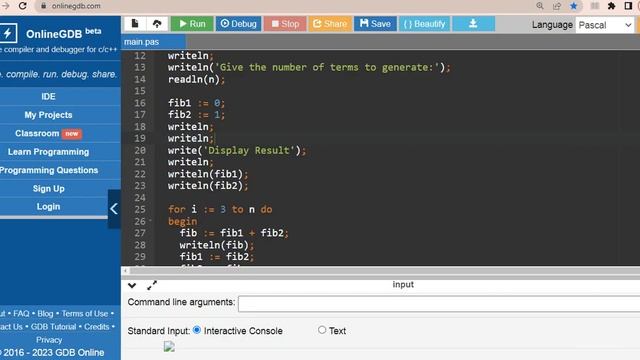Click the bookmark star icon
The height and width of the screenshot is (360, 640).
coord(573,6)
